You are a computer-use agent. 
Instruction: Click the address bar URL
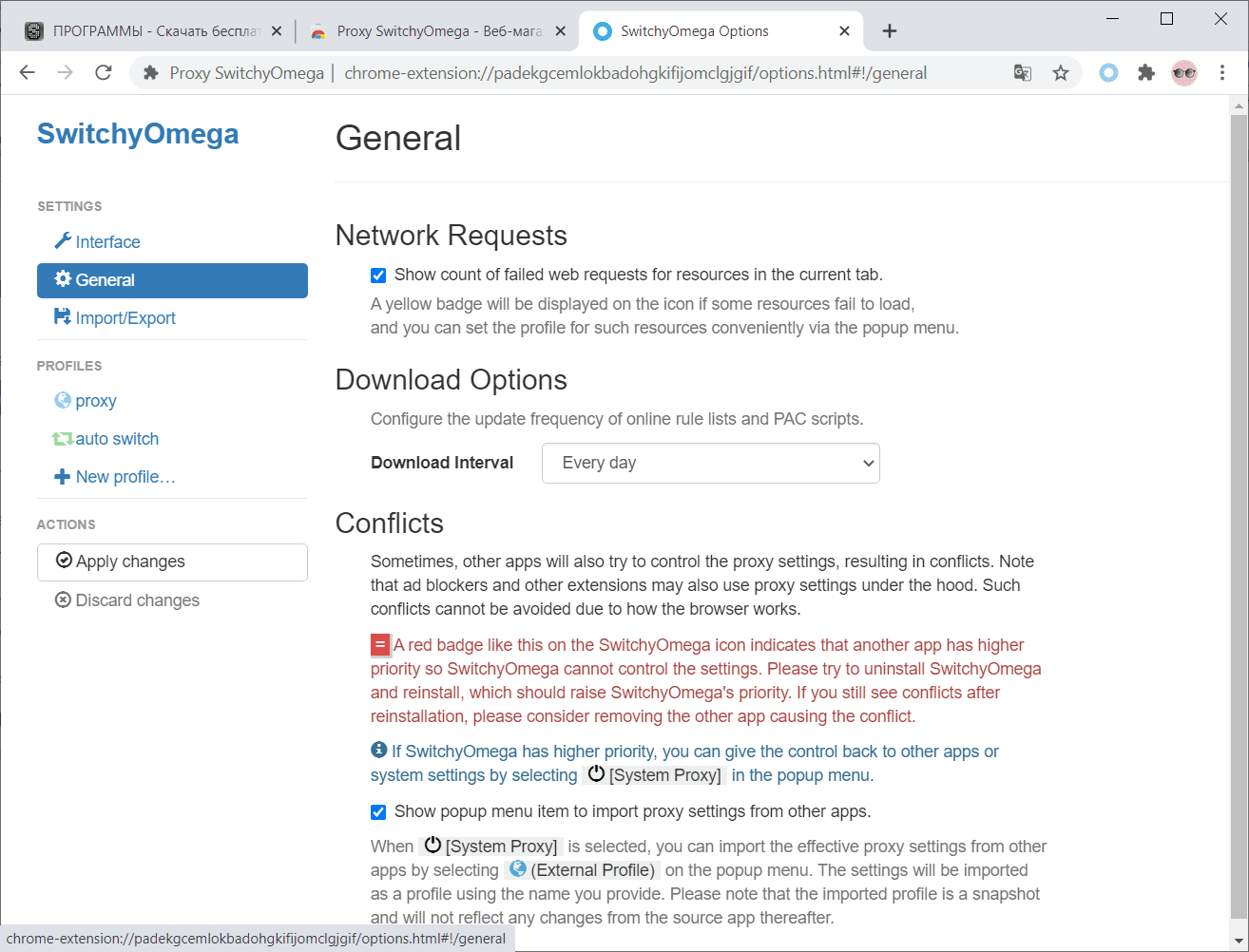[635, 73]
